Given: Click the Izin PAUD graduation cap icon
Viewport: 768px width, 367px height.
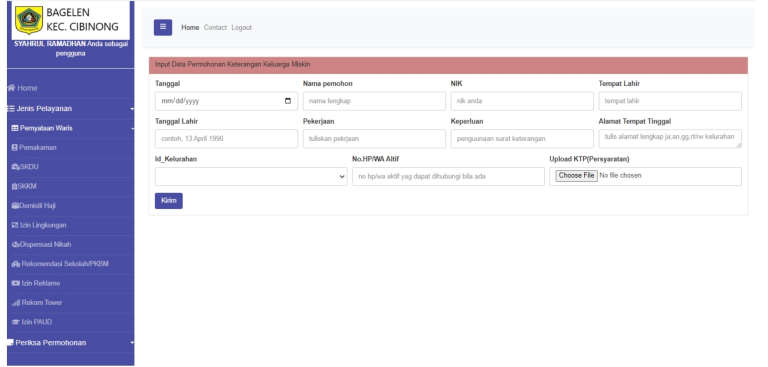Looking at the screenshot, I should 16,322.
